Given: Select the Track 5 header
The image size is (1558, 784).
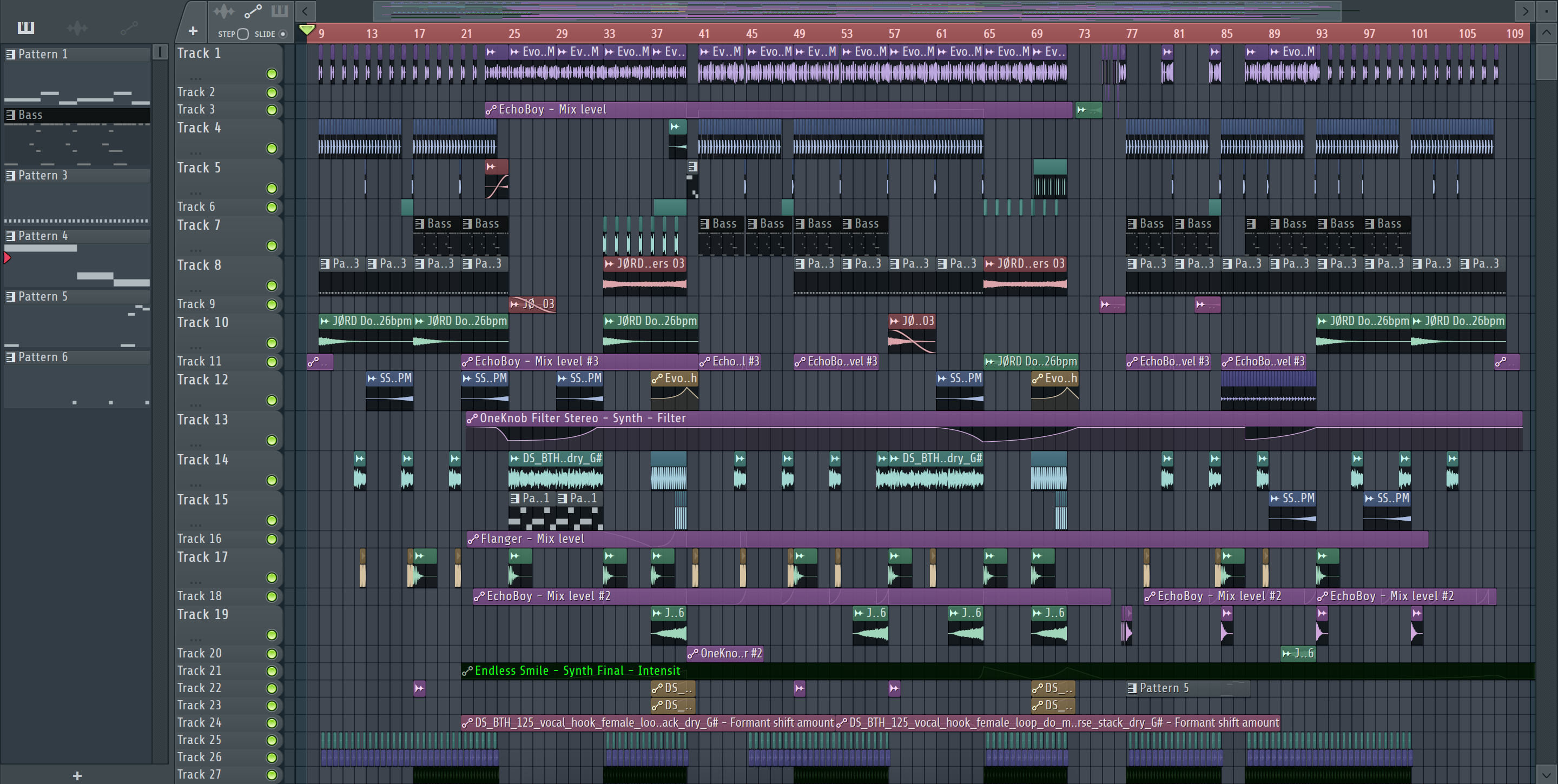Looking at the screenshot, I should (229, 178).
